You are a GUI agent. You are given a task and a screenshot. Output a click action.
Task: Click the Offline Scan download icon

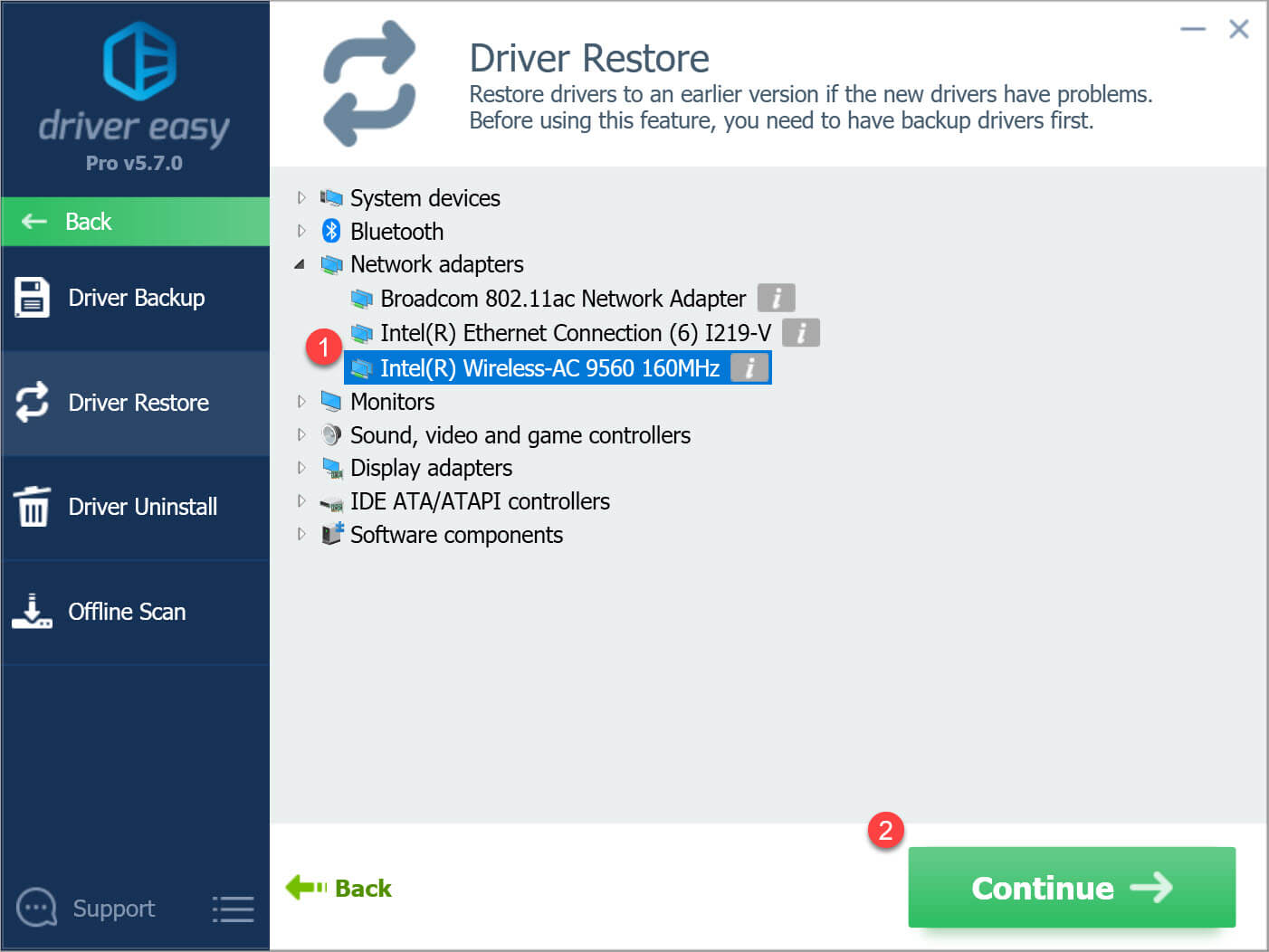coord(32,612)
